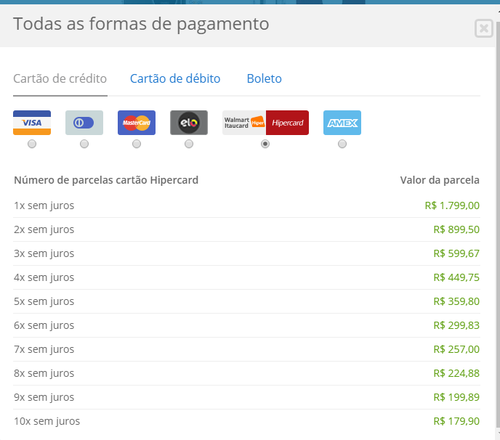Click the AMEX card icon

coord(342,123)
